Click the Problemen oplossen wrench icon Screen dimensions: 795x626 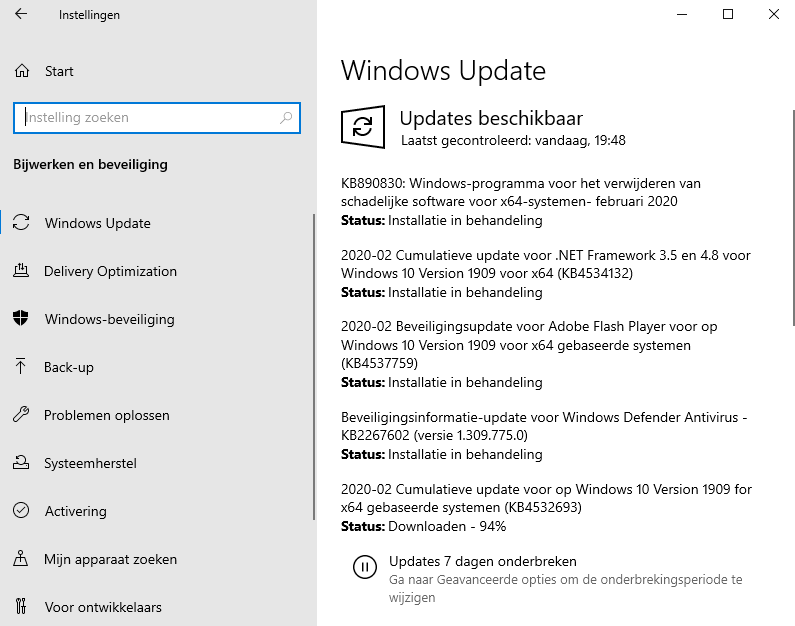click(21, 415)
